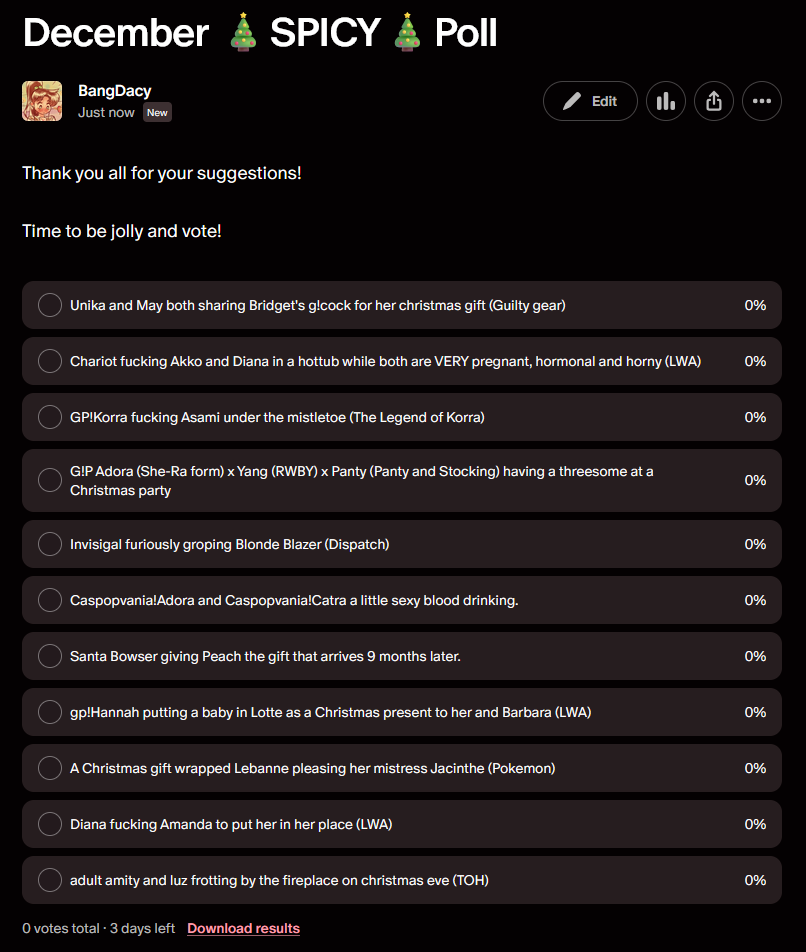
Task: Select the Hannah and Lotte LWA option
Action: [x=50, y=712]
